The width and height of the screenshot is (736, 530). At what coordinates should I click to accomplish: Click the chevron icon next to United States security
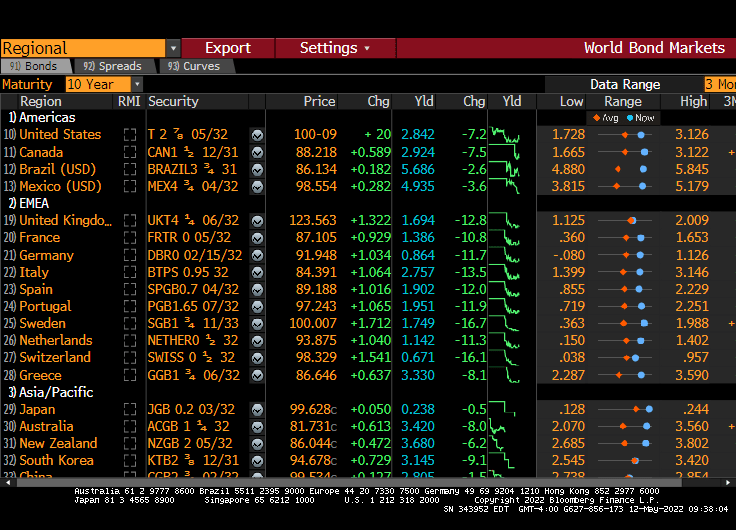257,135
